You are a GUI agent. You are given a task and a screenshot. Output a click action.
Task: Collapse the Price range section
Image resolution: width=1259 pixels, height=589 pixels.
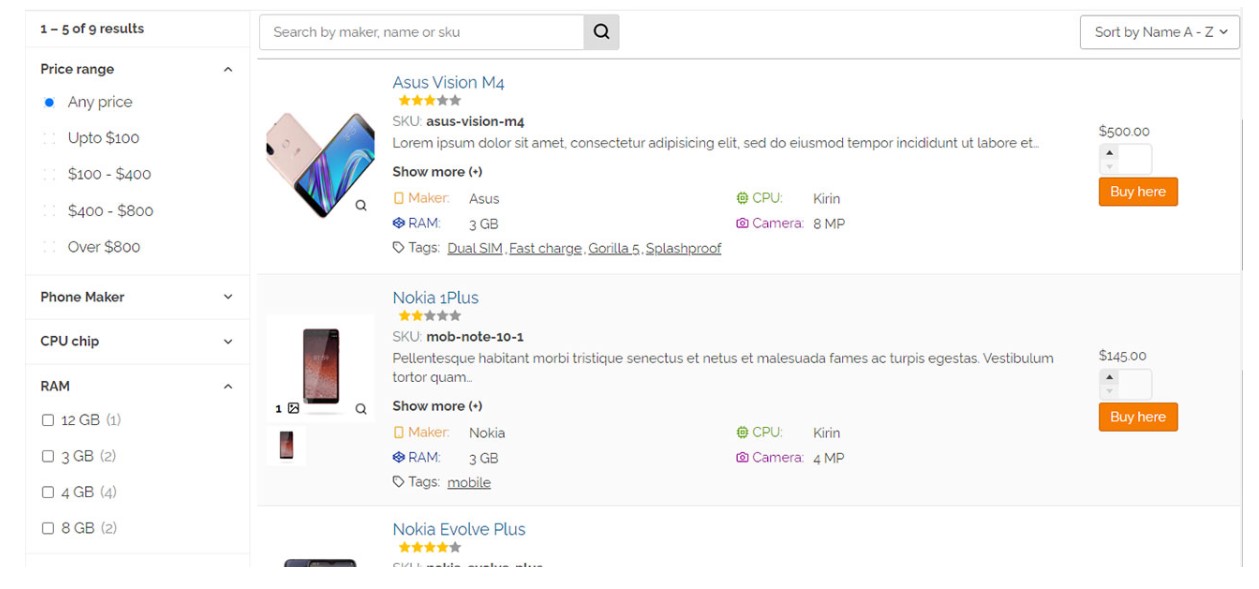(227, 69)
